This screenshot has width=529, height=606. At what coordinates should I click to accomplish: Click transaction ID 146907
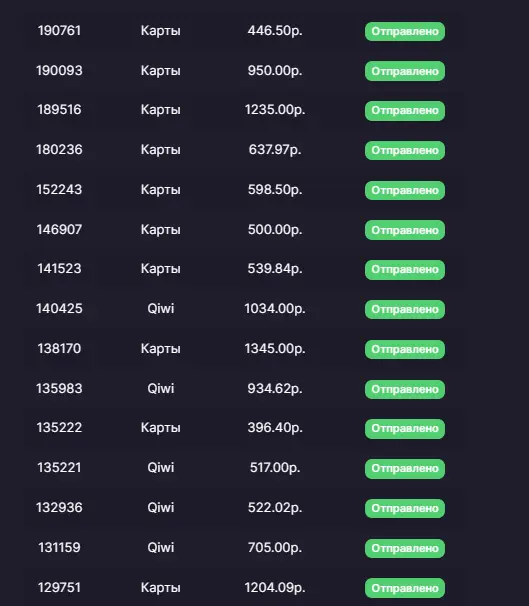click(59, 230)
